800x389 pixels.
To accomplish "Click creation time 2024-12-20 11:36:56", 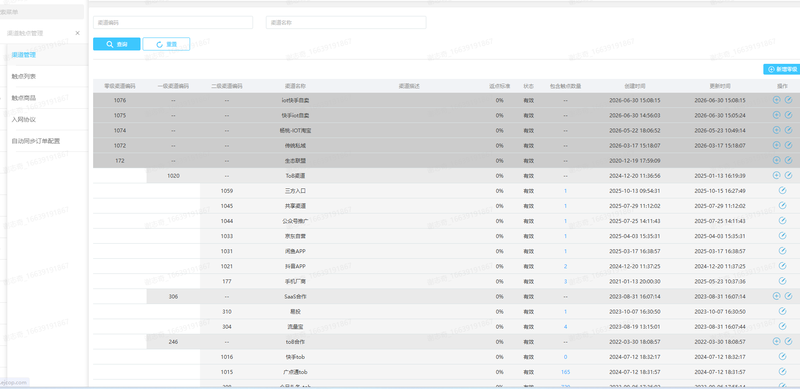I will tap(634, 176).
